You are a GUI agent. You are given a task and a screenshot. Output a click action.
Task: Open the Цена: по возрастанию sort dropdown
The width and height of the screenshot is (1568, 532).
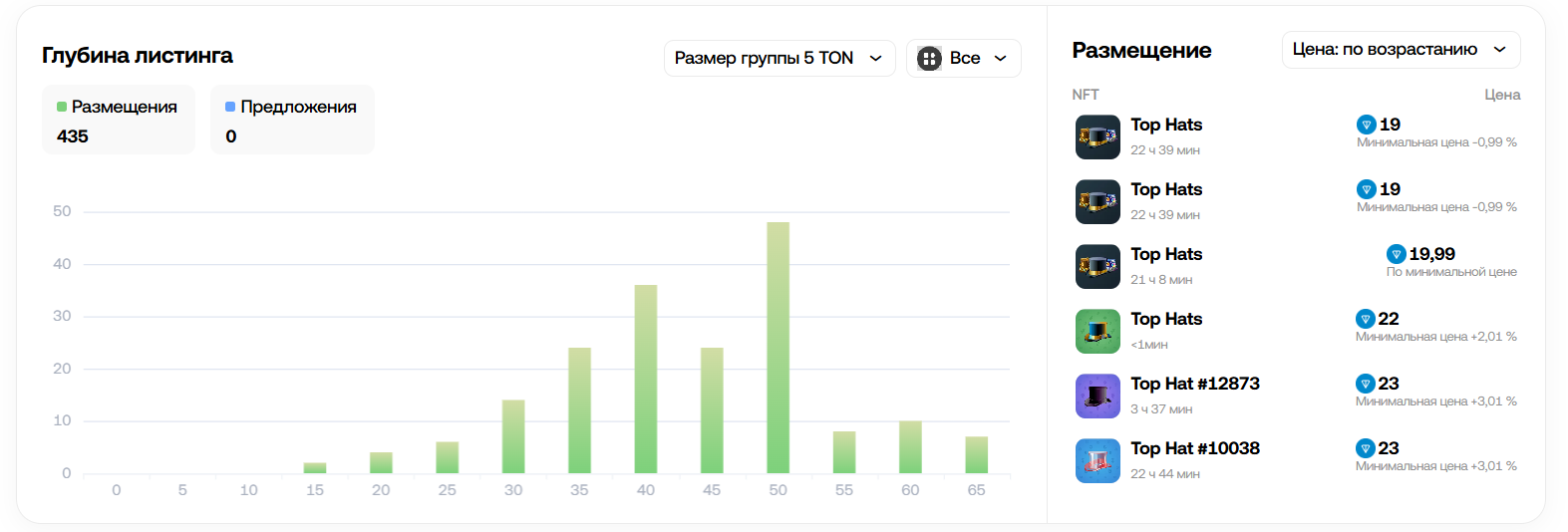[x=1400, y=50]
